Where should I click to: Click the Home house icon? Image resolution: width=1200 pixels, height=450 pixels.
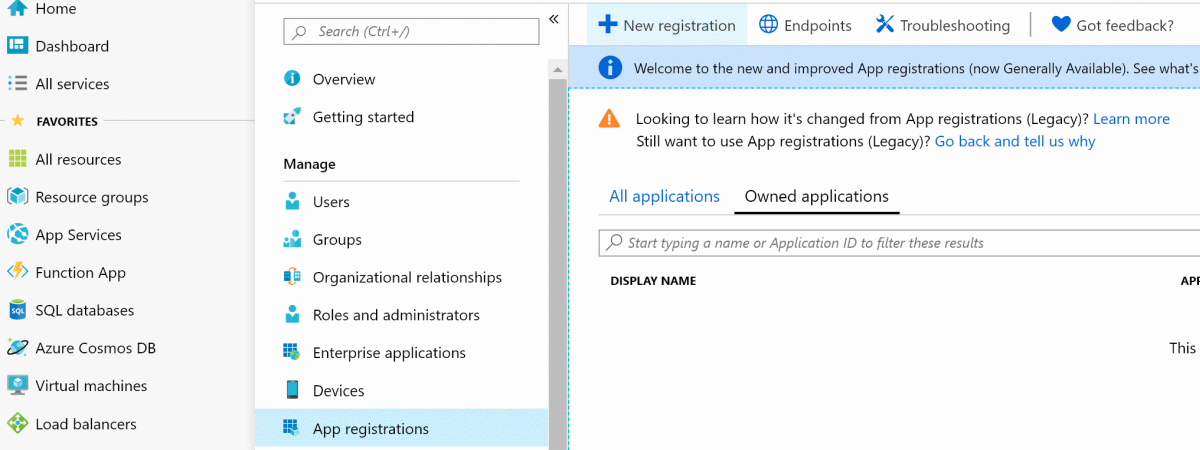[17, 8]
